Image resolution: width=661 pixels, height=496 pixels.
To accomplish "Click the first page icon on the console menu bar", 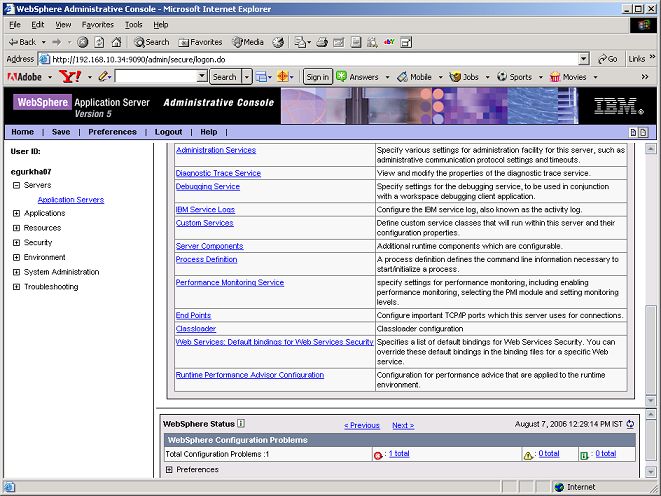I will click(633, 132).
